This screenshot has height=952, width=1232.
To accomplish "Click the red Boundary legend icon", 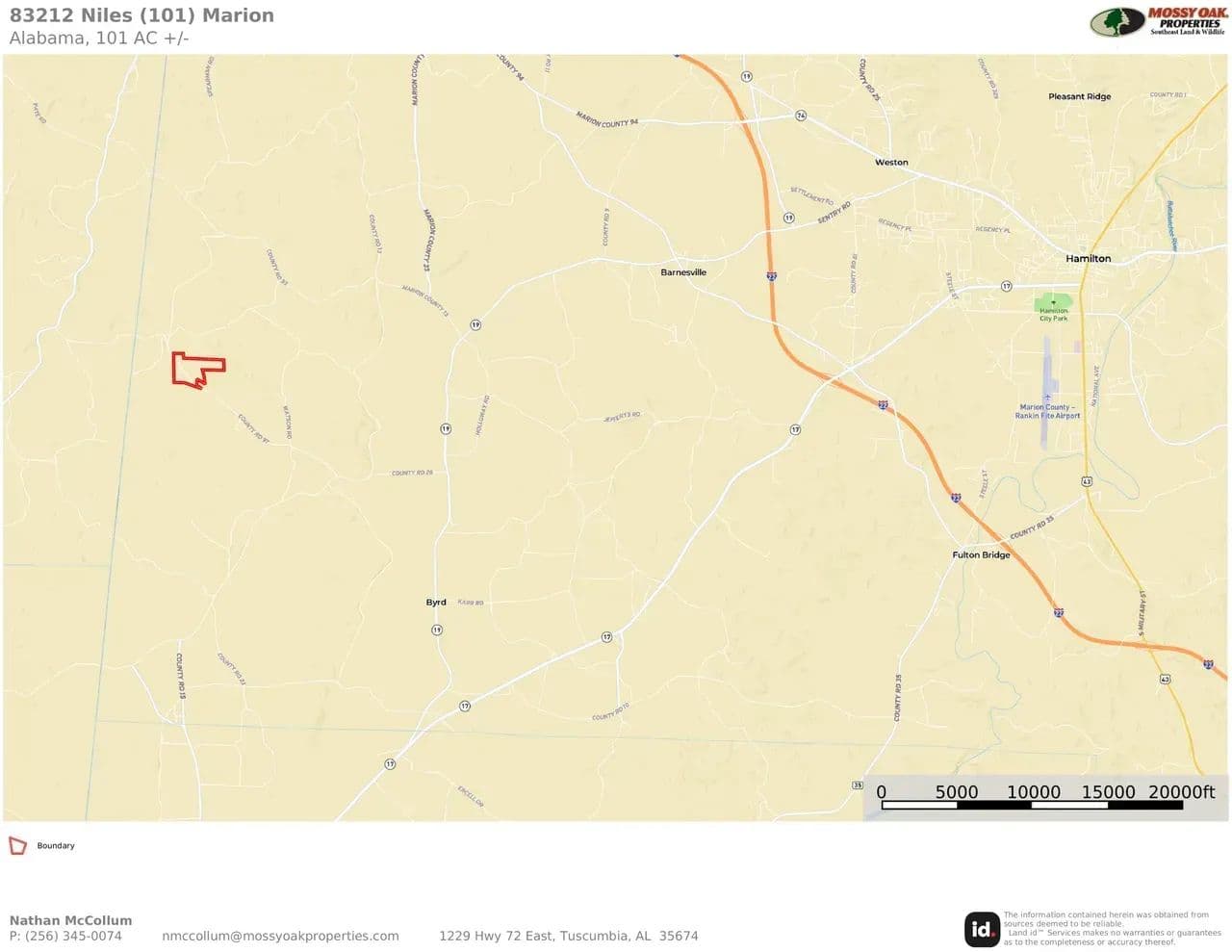I will (x=17, y=846).
